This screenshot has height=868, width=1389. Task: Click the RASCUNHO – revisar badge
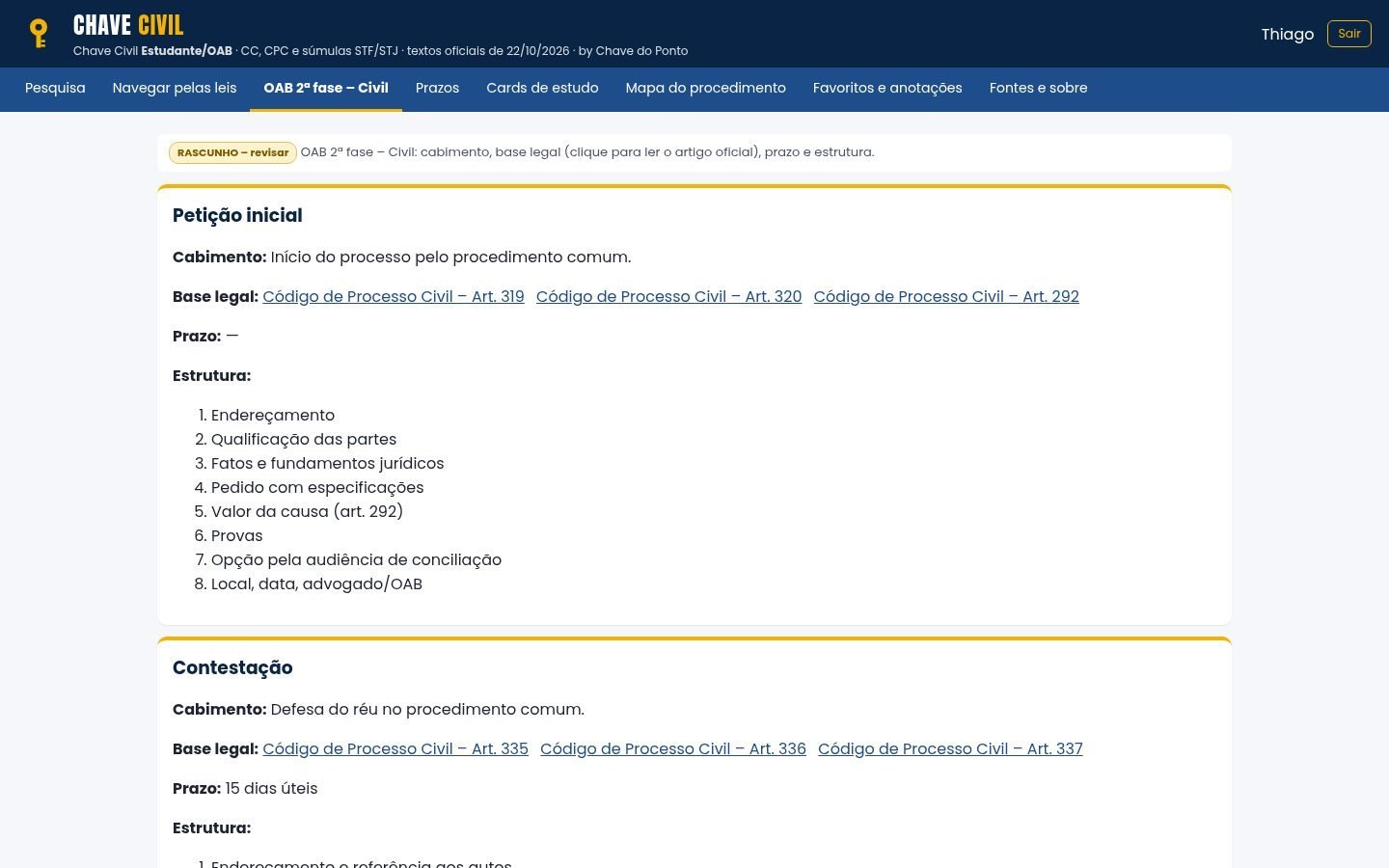click(232, 152)
